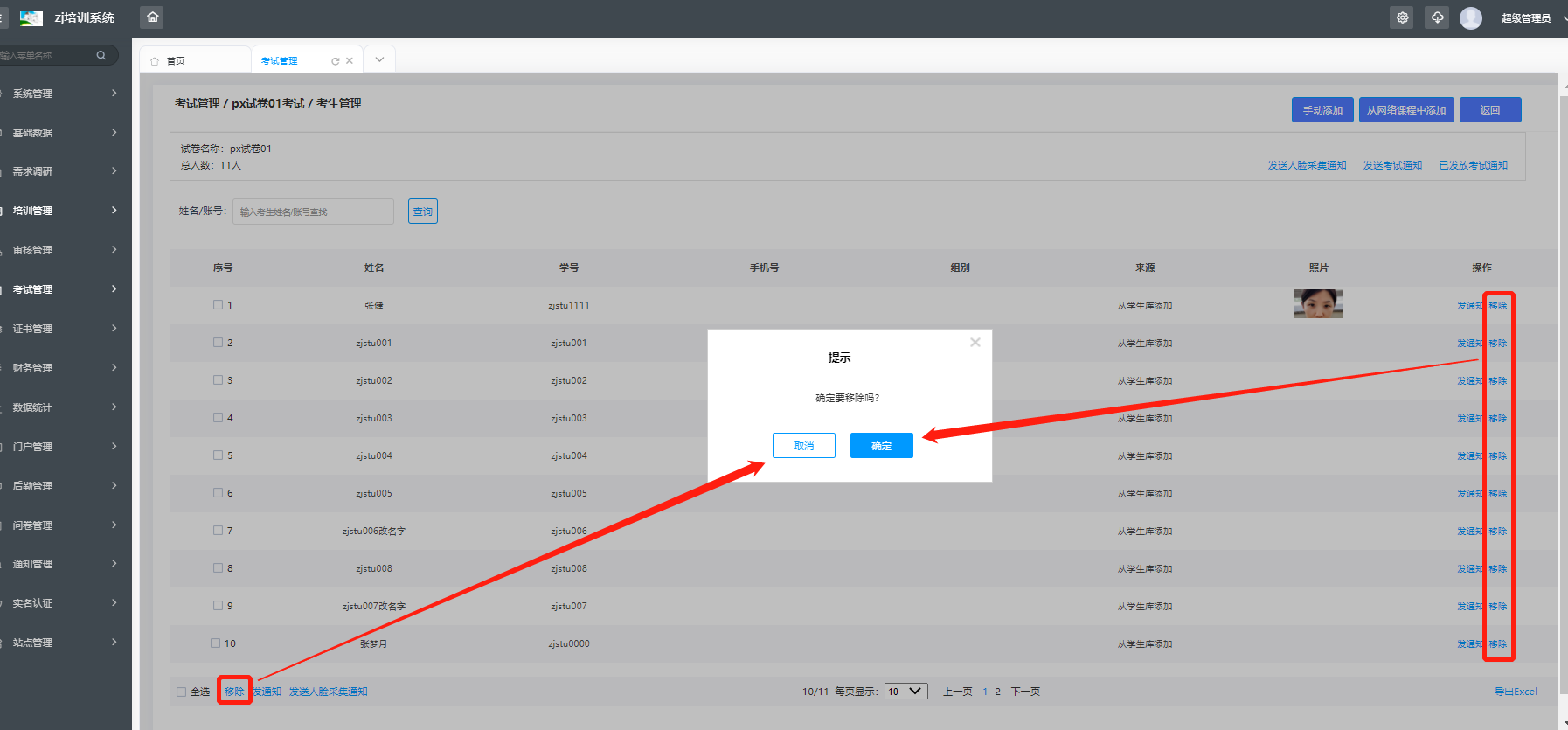Refresh the 考试管理 tab using its reload icon

(335, 61)
